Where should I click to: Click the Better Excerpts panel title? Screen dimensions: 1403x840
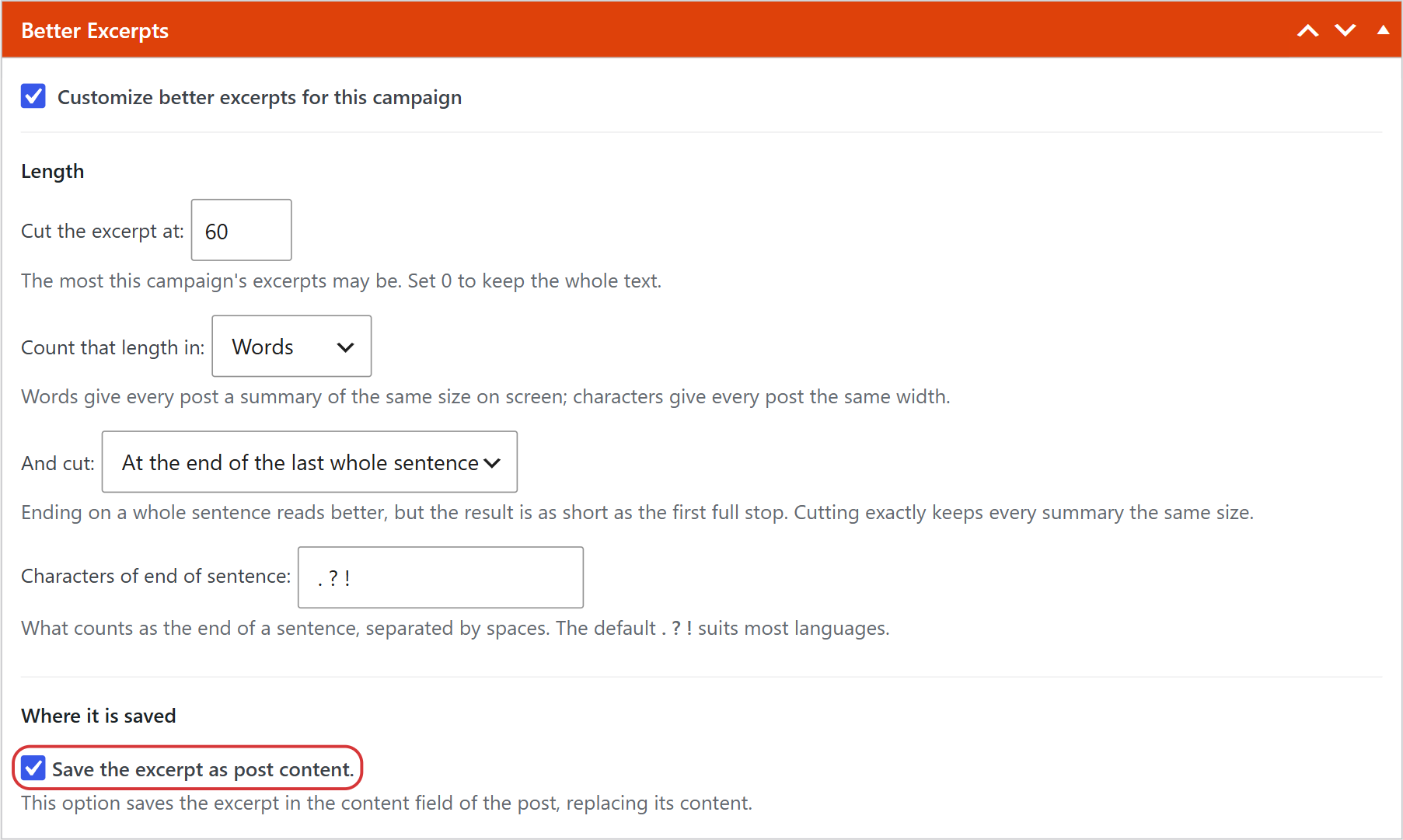click(x=95, y=30)
